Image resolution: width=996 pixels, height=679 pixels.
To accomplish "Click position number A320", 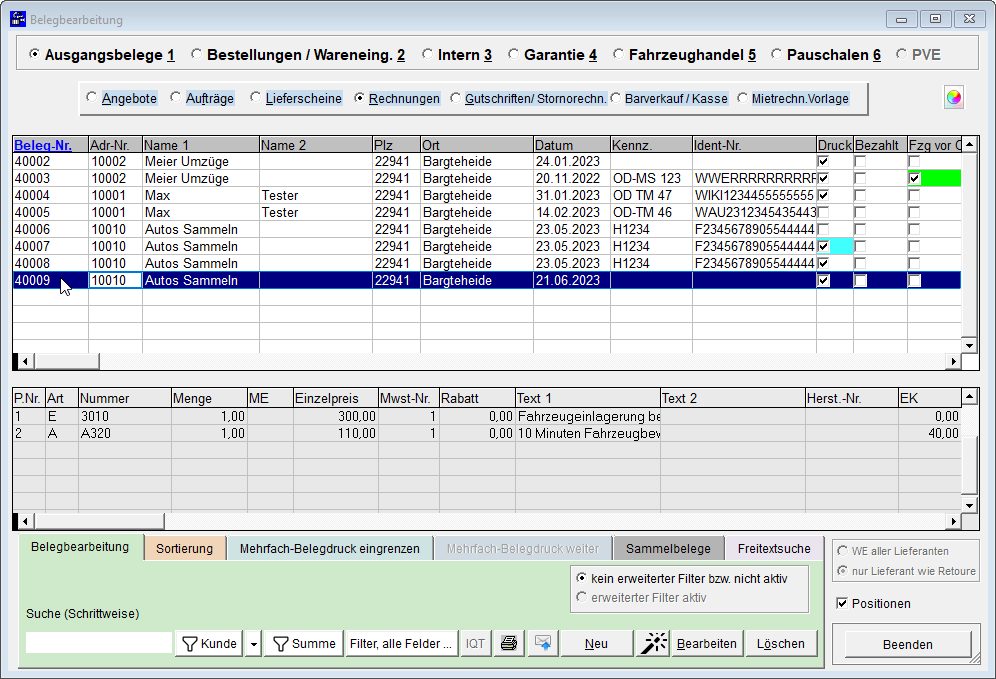I will pyautogui.click(x=124, y=433).
